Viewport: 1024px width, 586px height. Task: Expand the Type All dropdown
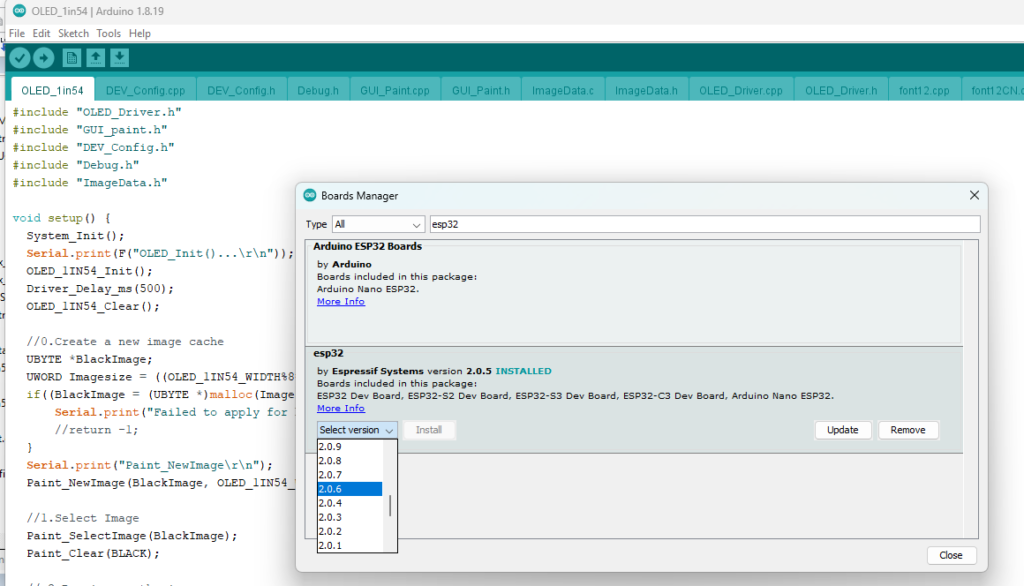(378, 224)
